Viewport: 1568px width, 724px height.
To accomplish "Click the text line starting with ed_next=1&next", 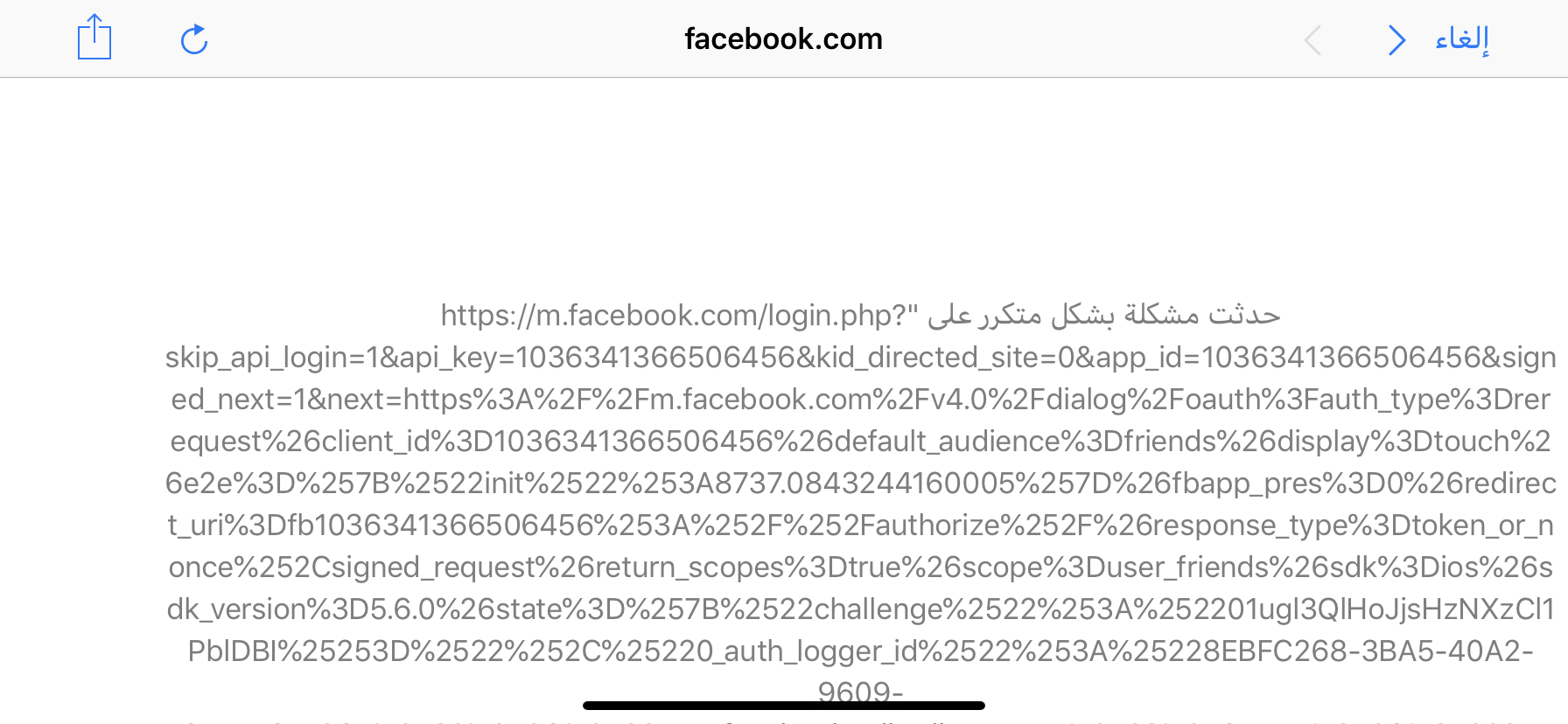I will tap(861, 399).
